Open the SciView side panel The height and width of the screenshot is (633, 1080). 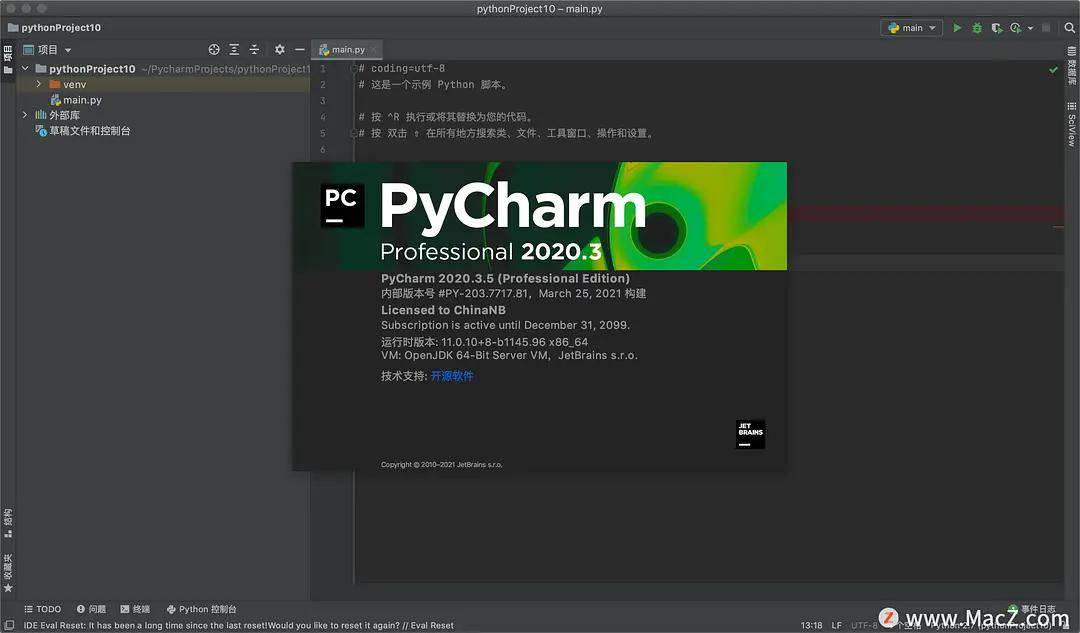pyautogui.click(x=1071, y=123)
